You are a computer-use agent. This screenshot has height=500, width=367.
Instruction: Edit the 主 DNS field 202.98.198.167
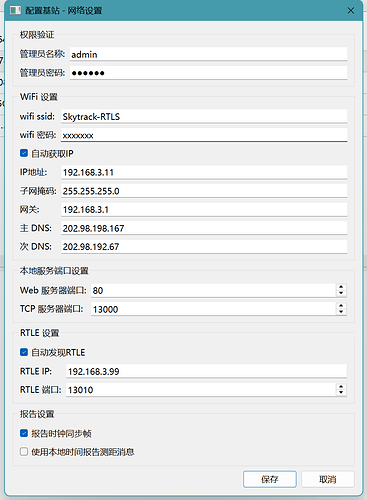pyautogui.click(x=204, y=228)
